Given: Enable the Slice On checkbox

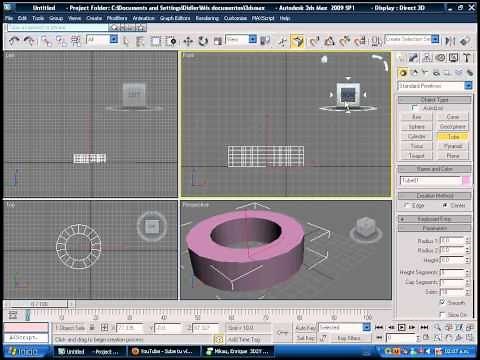Looking at the screenshot, I should pos(442,314).
